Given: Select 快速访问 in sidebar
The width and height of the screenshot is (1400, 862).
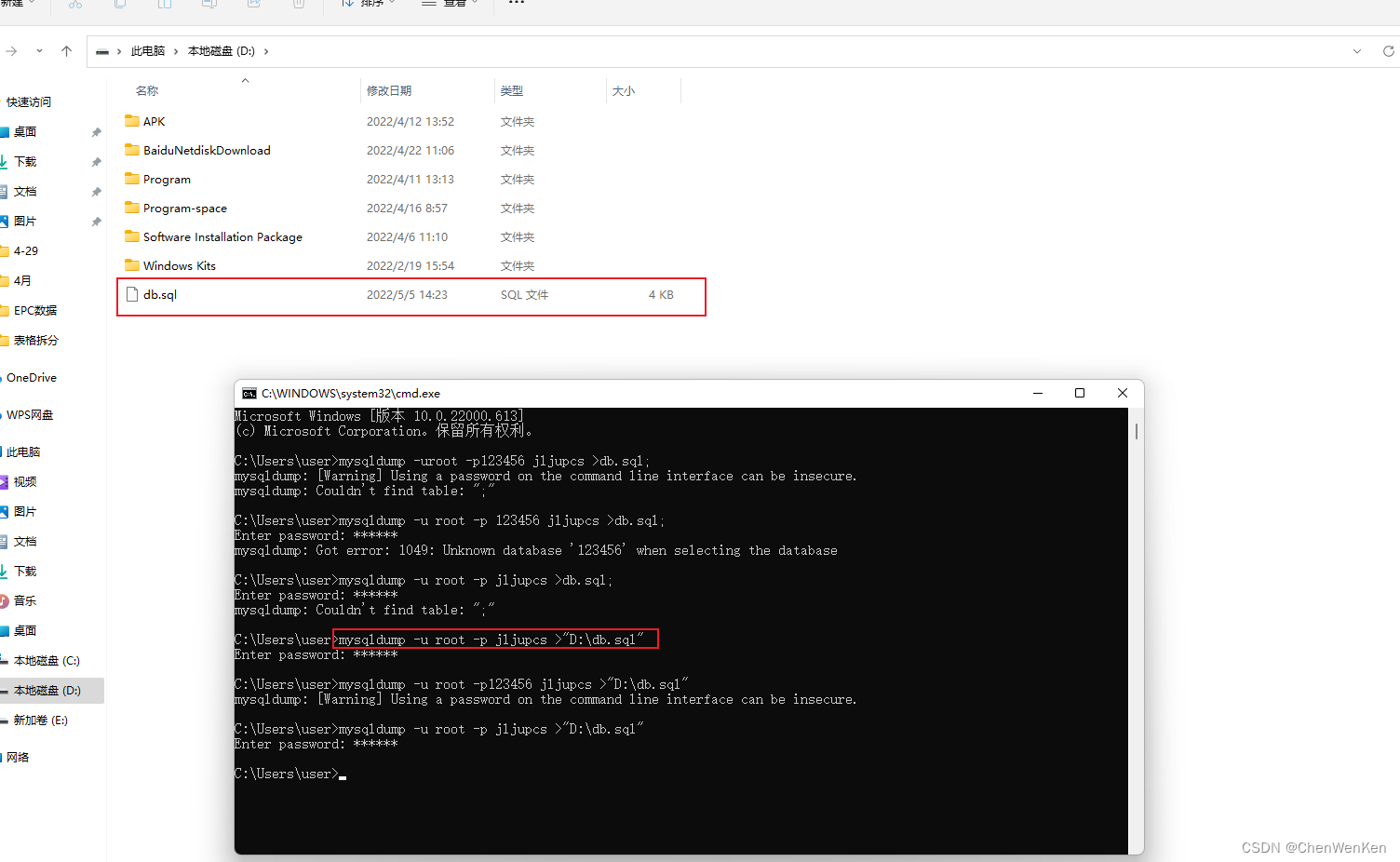Looking at the screenshot, I should 29,102.
